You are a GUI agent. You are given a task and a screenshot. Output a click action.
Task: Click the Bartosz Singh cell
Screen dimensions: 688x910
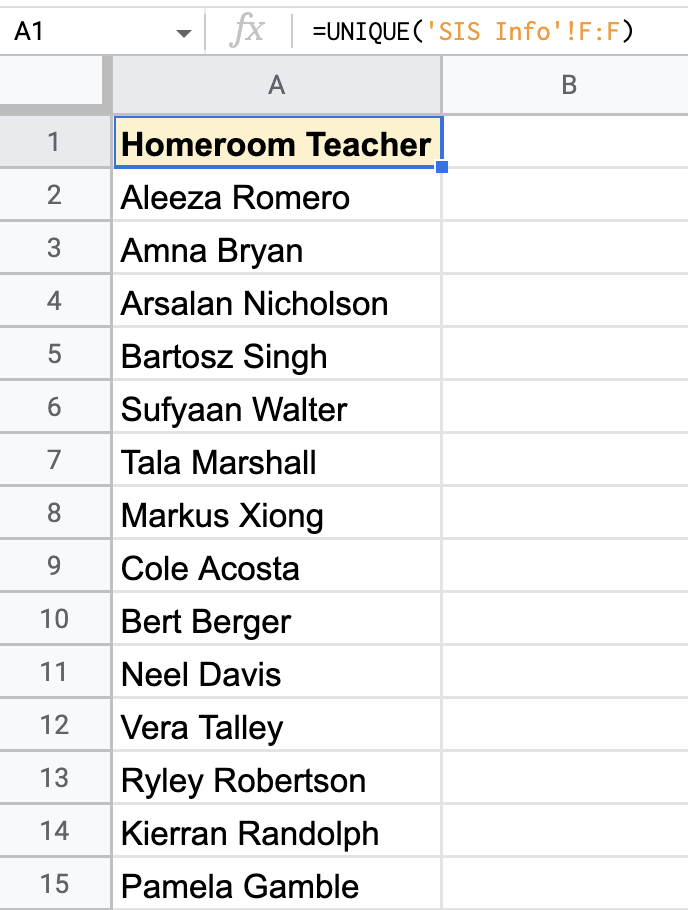[276, 357]
